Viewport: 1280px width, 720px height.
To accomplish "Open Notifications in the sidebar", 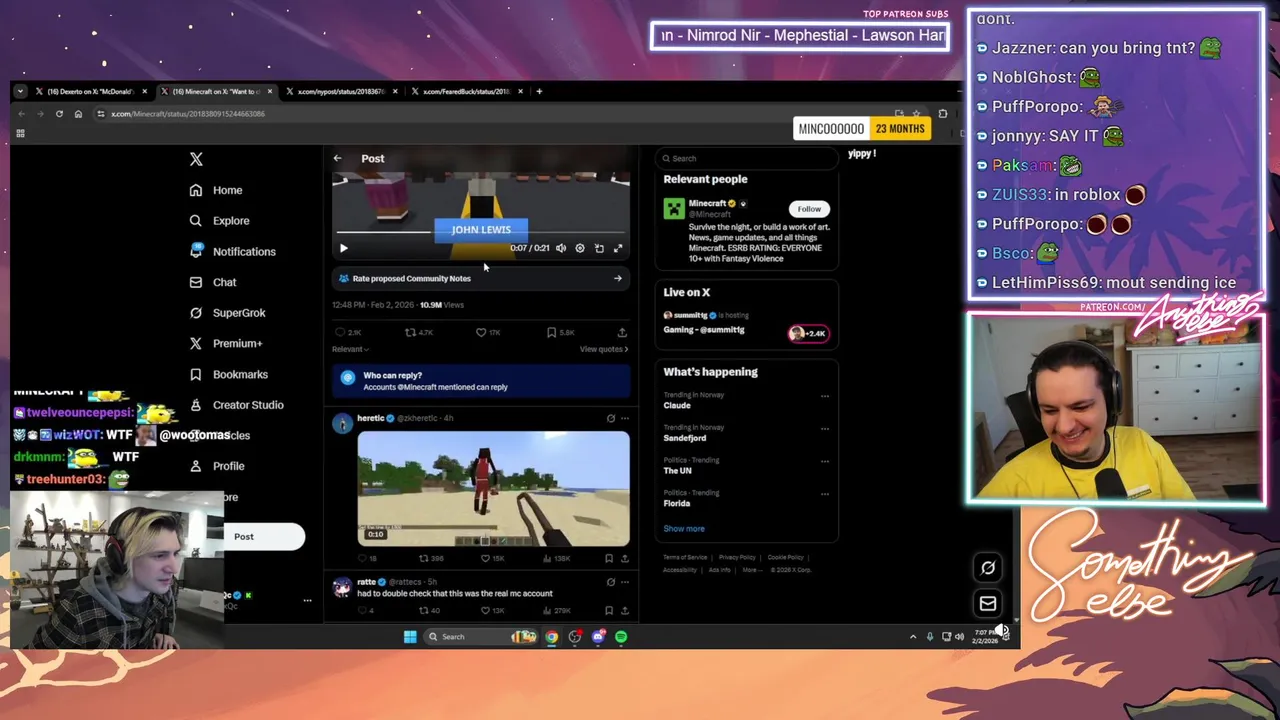I will pos(232,251).
